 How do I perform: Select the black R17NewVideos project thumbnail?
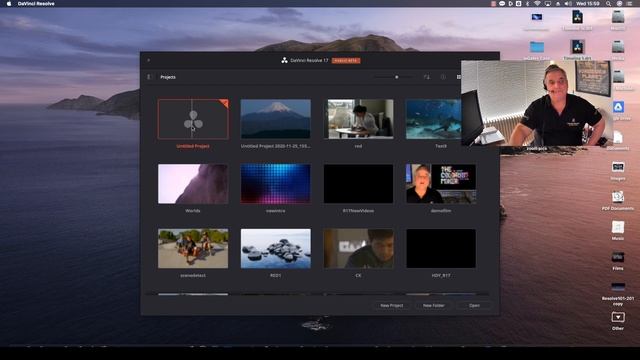[x=358, y=184]
